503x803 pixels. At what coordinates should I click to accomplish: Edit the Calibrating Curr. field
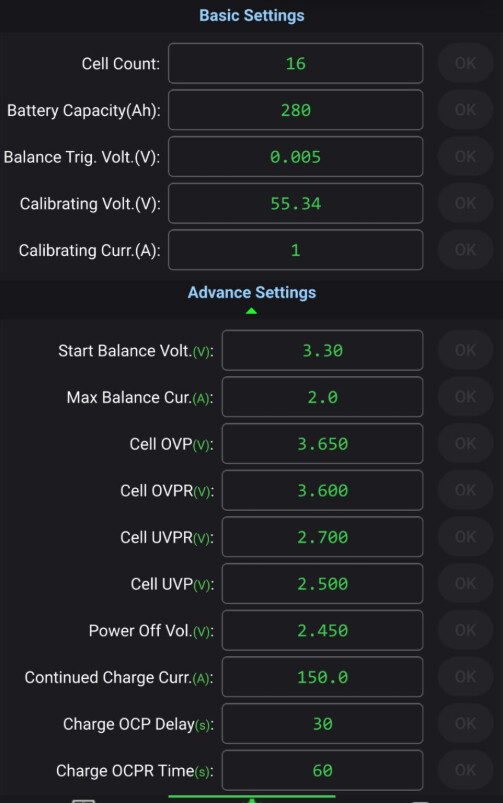point(296,250)
